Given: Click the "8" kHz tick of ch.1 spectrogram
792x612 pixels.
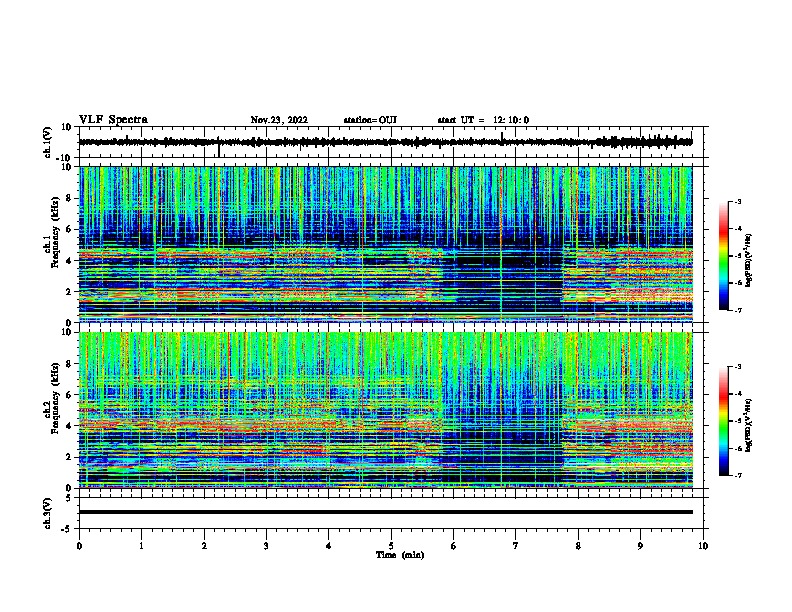Looking at the screenshot, I should tap(69, 198).
